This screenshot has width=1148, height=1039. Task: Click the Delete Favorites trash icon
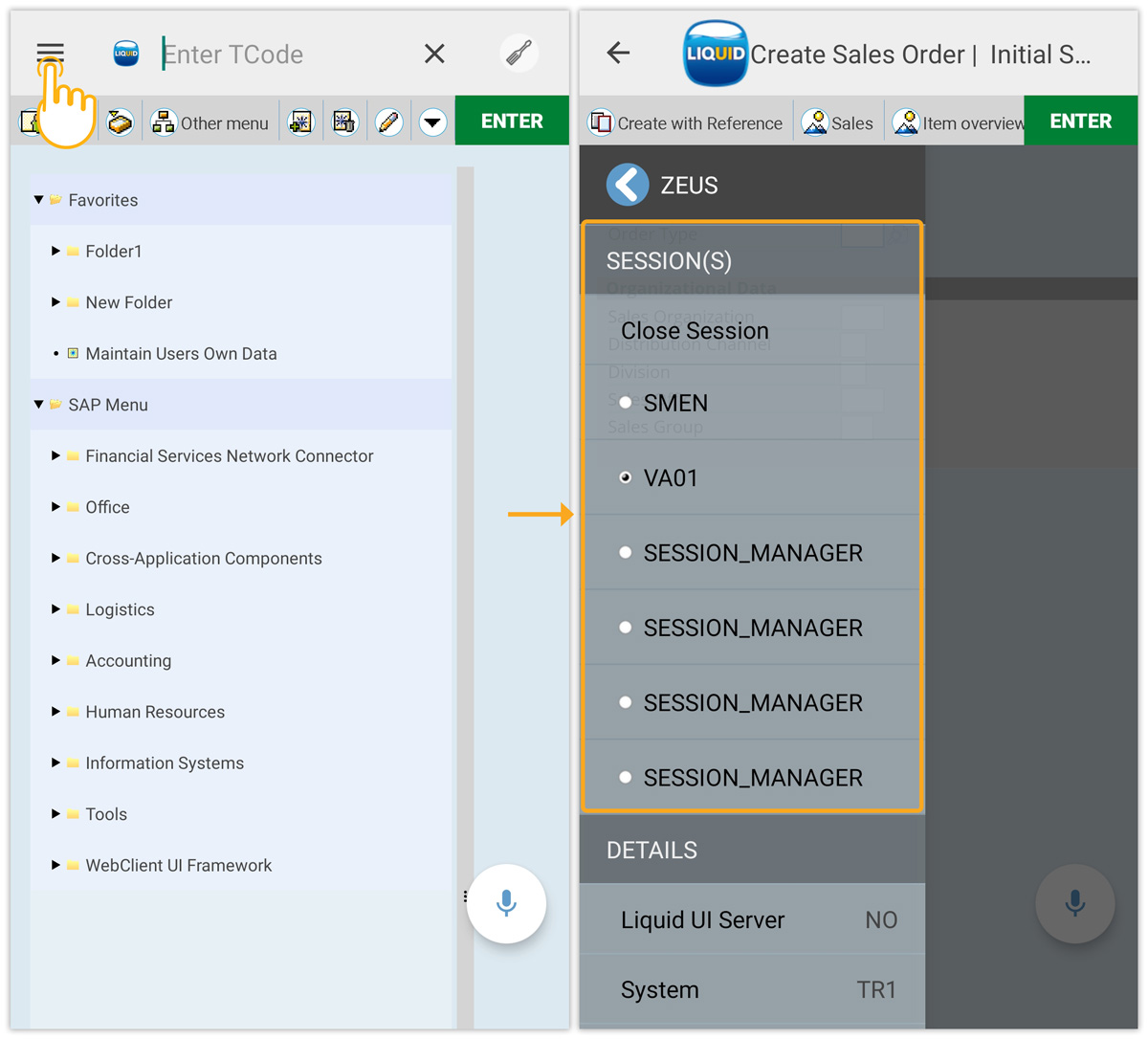coord(344,122)
